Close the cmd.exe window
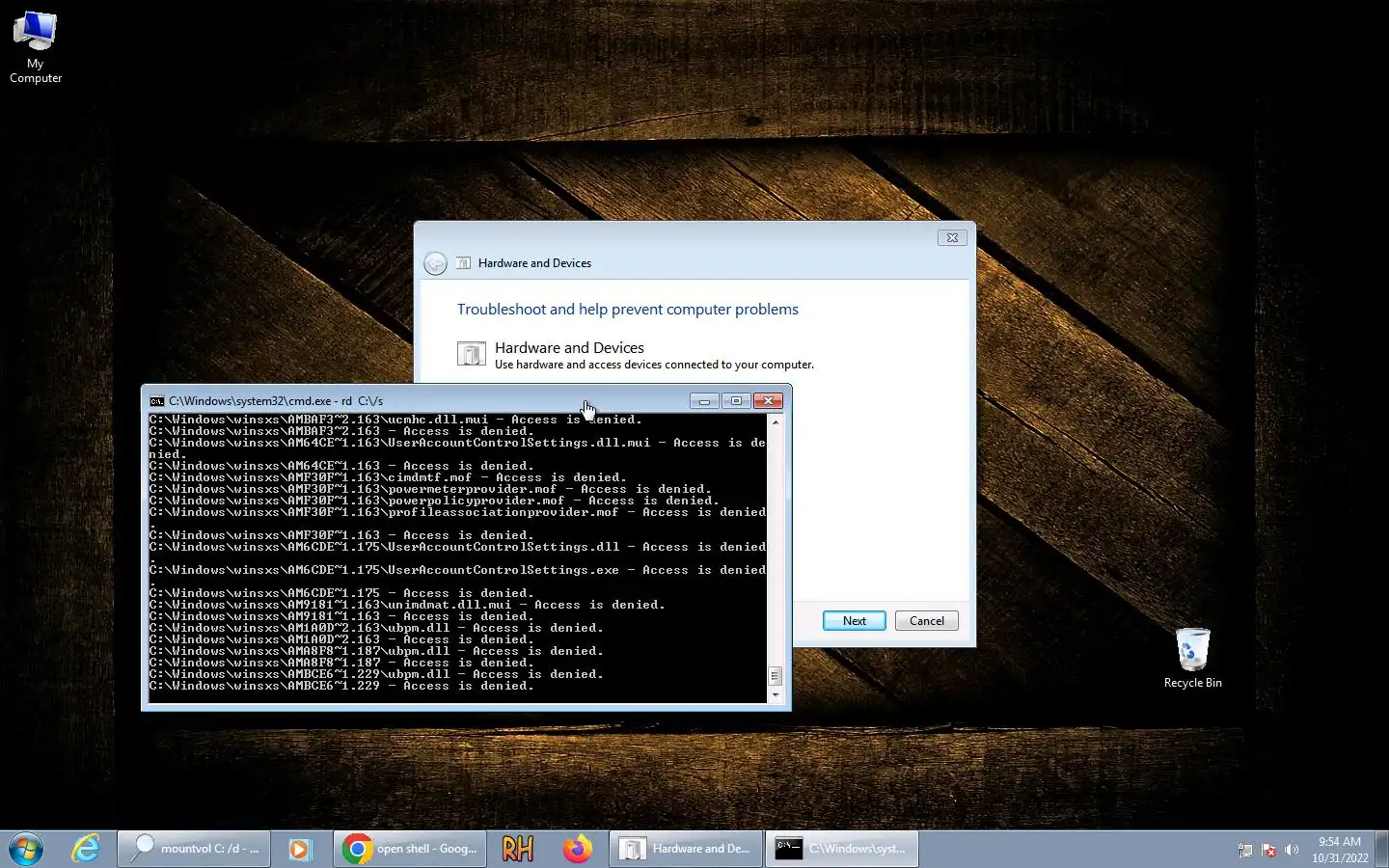The width and height of the screenshot is (1389, 868). pos(768,401)
